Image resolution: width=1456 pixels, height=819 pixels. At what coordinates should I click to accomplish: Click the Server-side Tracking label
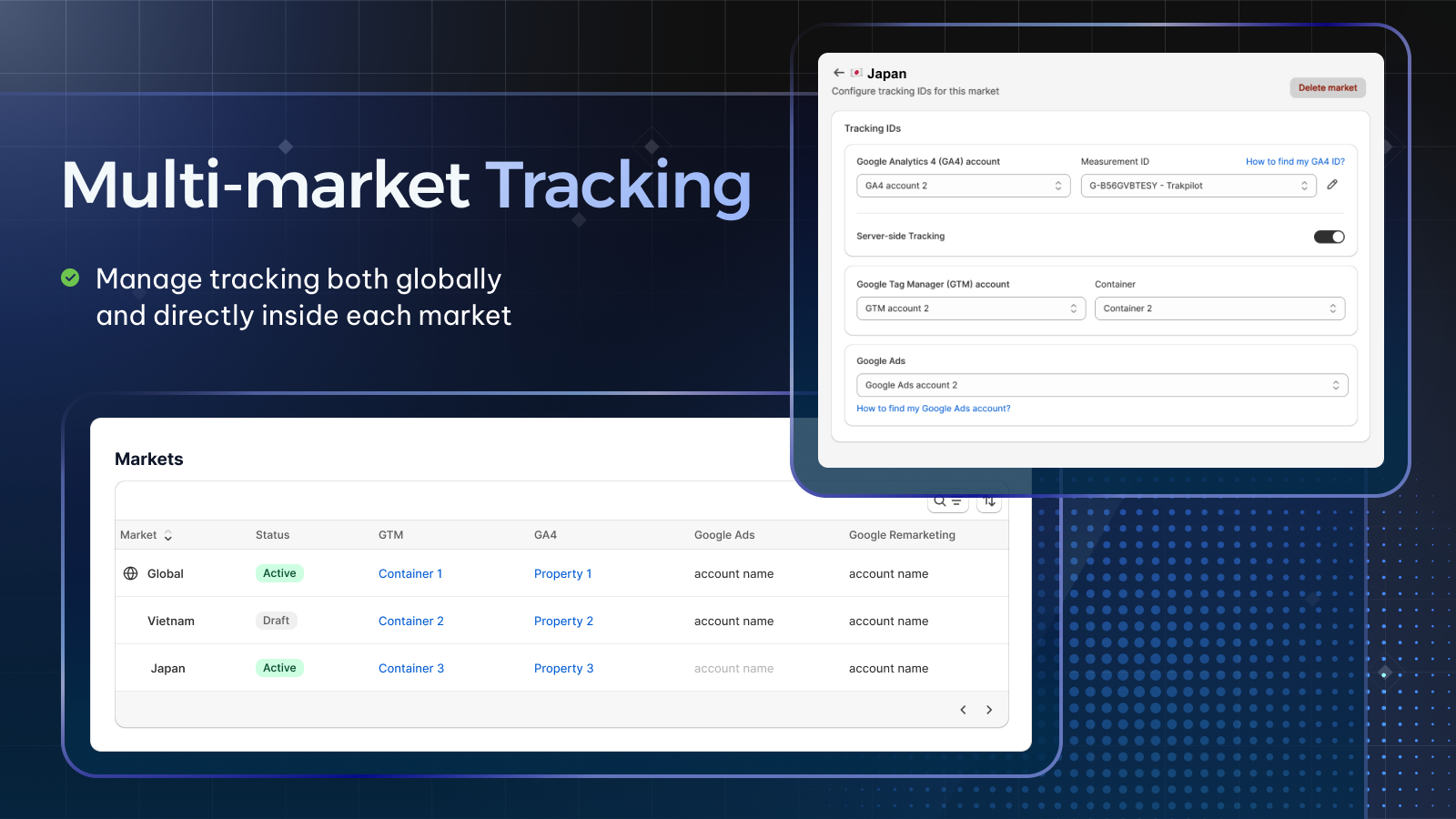900,237
